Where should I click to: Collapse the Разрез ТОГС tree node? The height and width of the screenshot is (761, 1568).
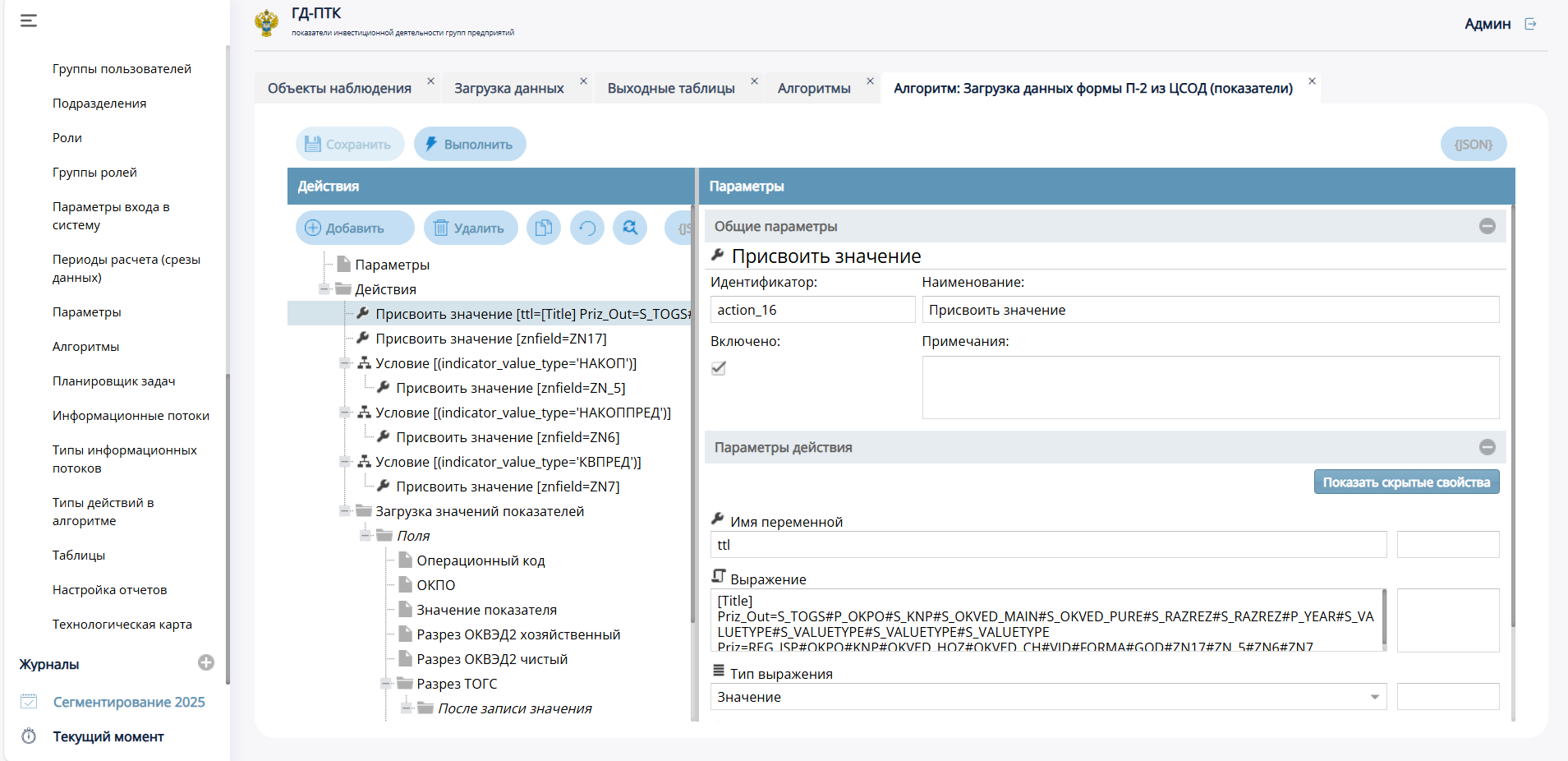(x=386, y=683)
